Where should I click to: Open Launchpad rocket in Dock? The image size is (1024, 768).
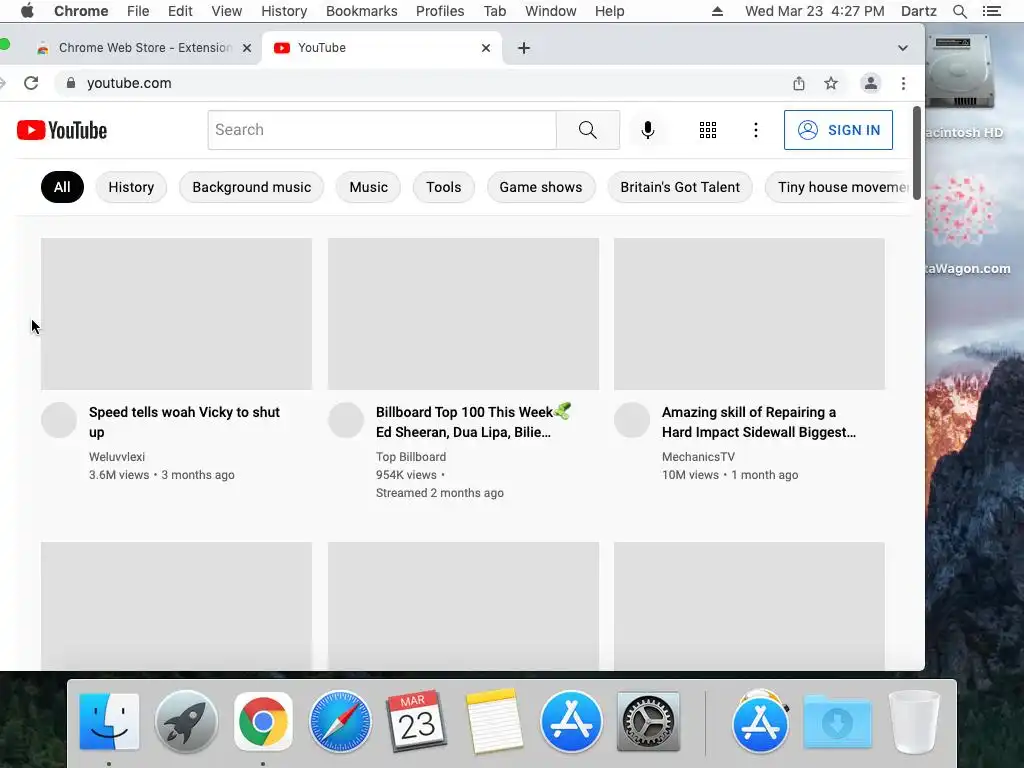pyautogui.click(x=186, y=722)
